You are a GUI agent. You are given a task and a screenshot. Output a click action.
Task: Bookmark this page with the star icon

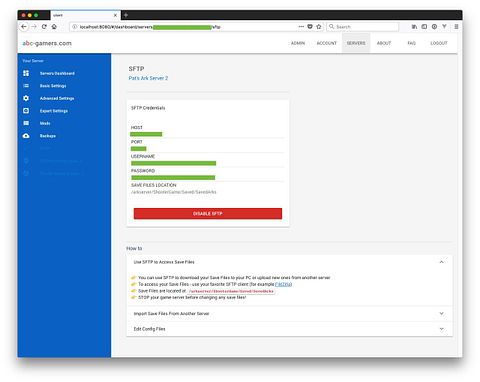319,27
